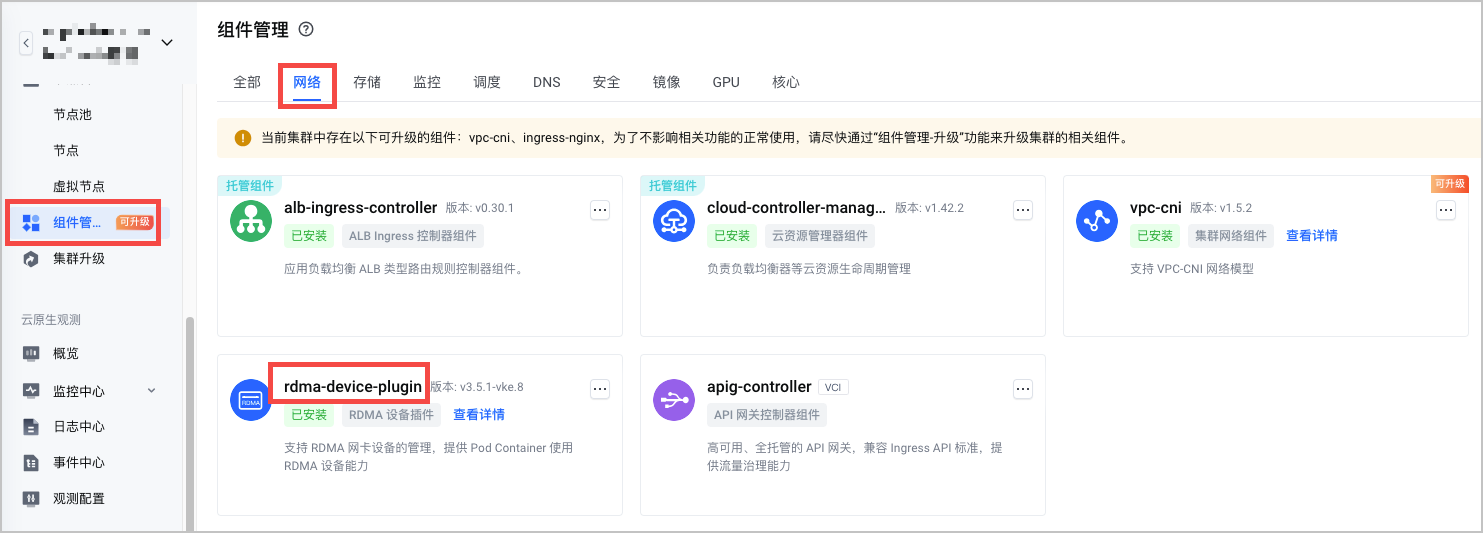Viewport: 1483px width, 533px height.
Task: Click the vpc-cni blue network icon
Action: tap(1096, 221)
